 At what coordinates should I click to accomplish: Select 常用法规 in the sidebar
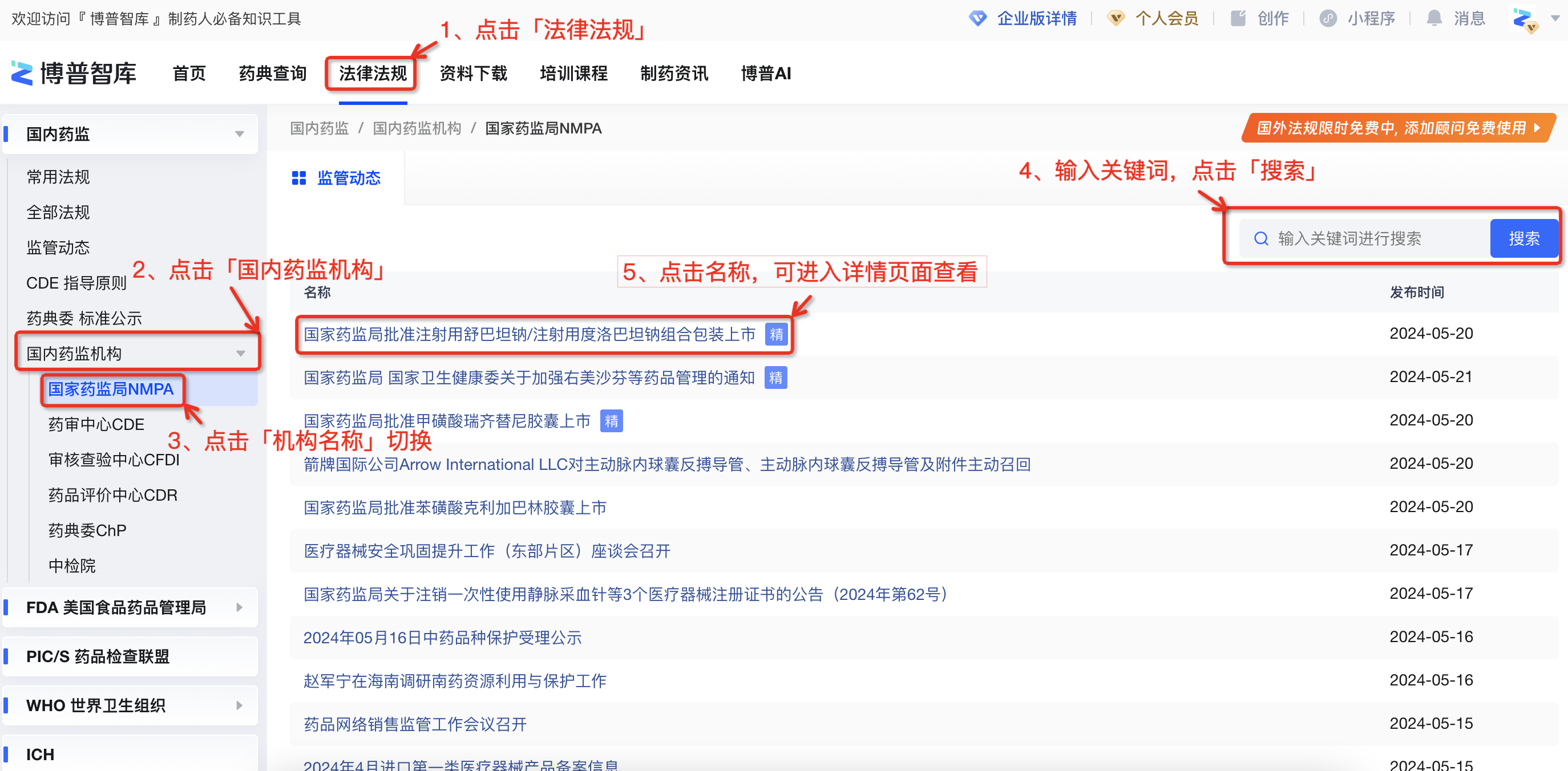[58, 177]
